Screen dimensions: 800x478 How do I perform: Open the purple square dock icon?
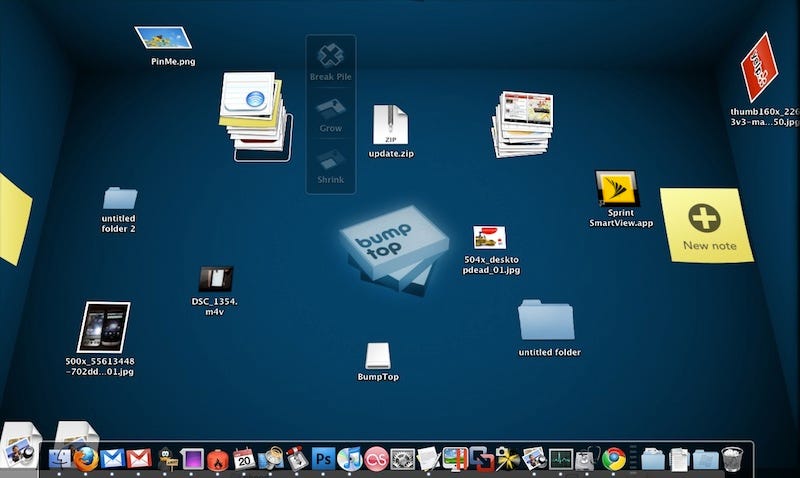point(192,459)
